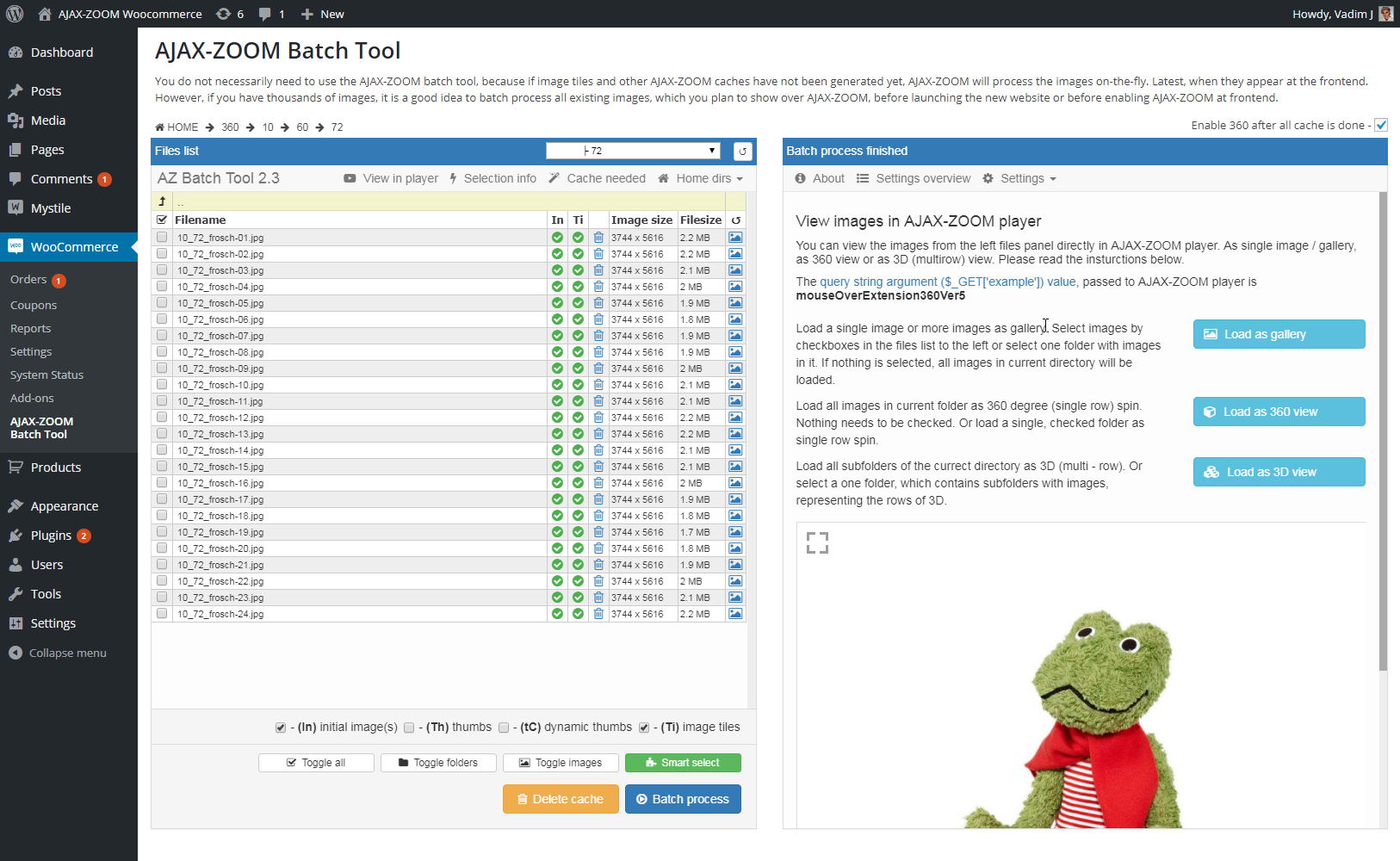The width and height of the screenshot is (1400, 861).
Task: Click the Toggle images button
Action: [x=561, y=763]
